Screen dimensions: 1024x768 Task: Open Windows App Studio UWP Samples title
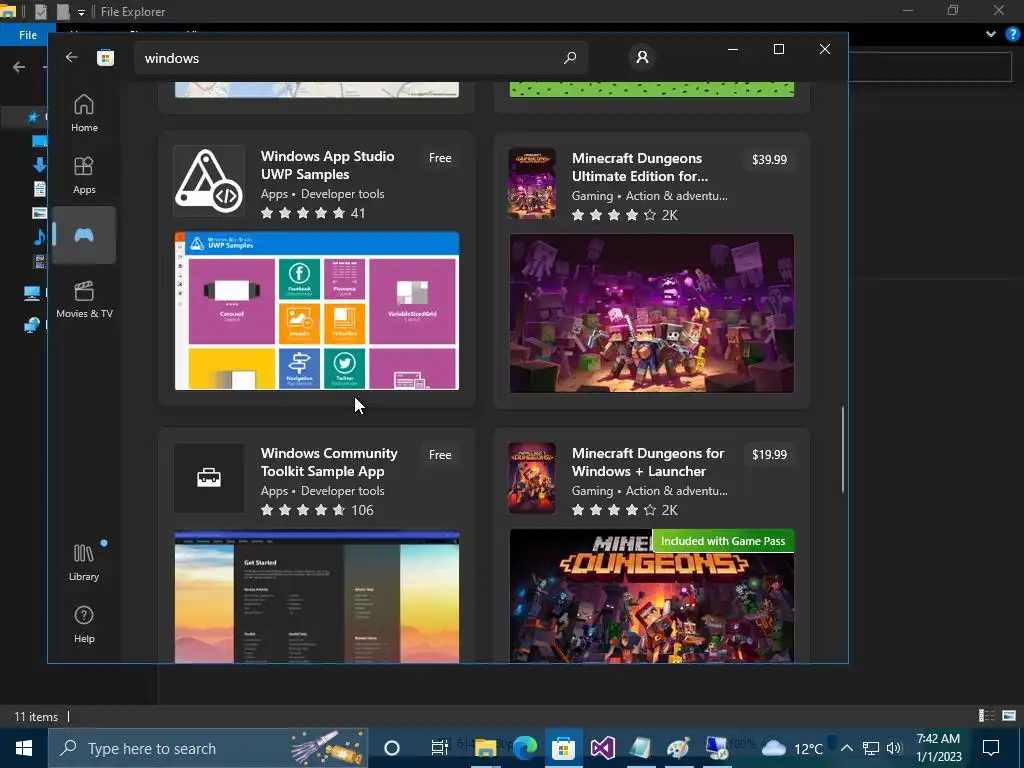point(327,165)
